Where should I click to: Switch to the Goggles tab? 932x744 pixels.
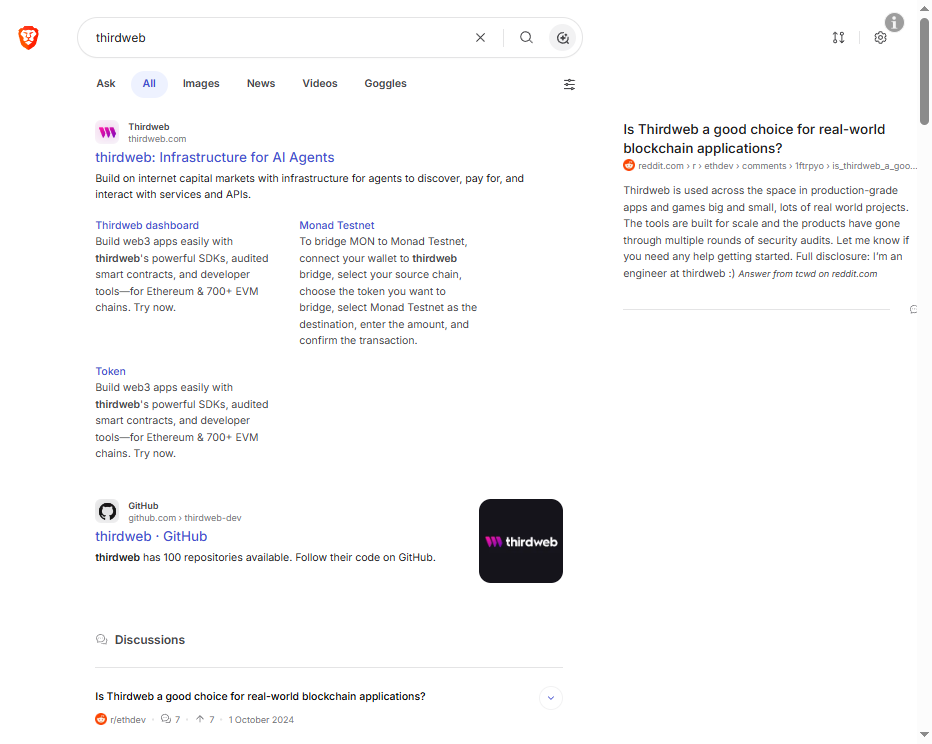click(x=385, y=84)
